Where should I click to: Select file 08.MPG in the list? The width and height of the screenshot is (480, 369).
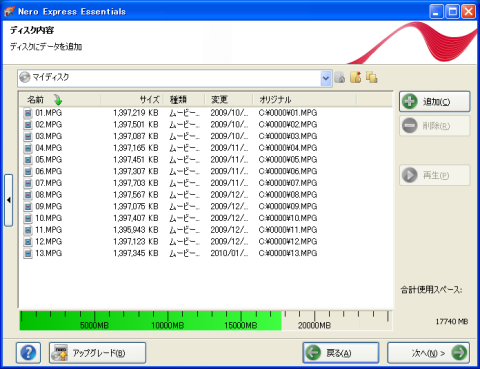pyautogui.click(x=49, y=194)
